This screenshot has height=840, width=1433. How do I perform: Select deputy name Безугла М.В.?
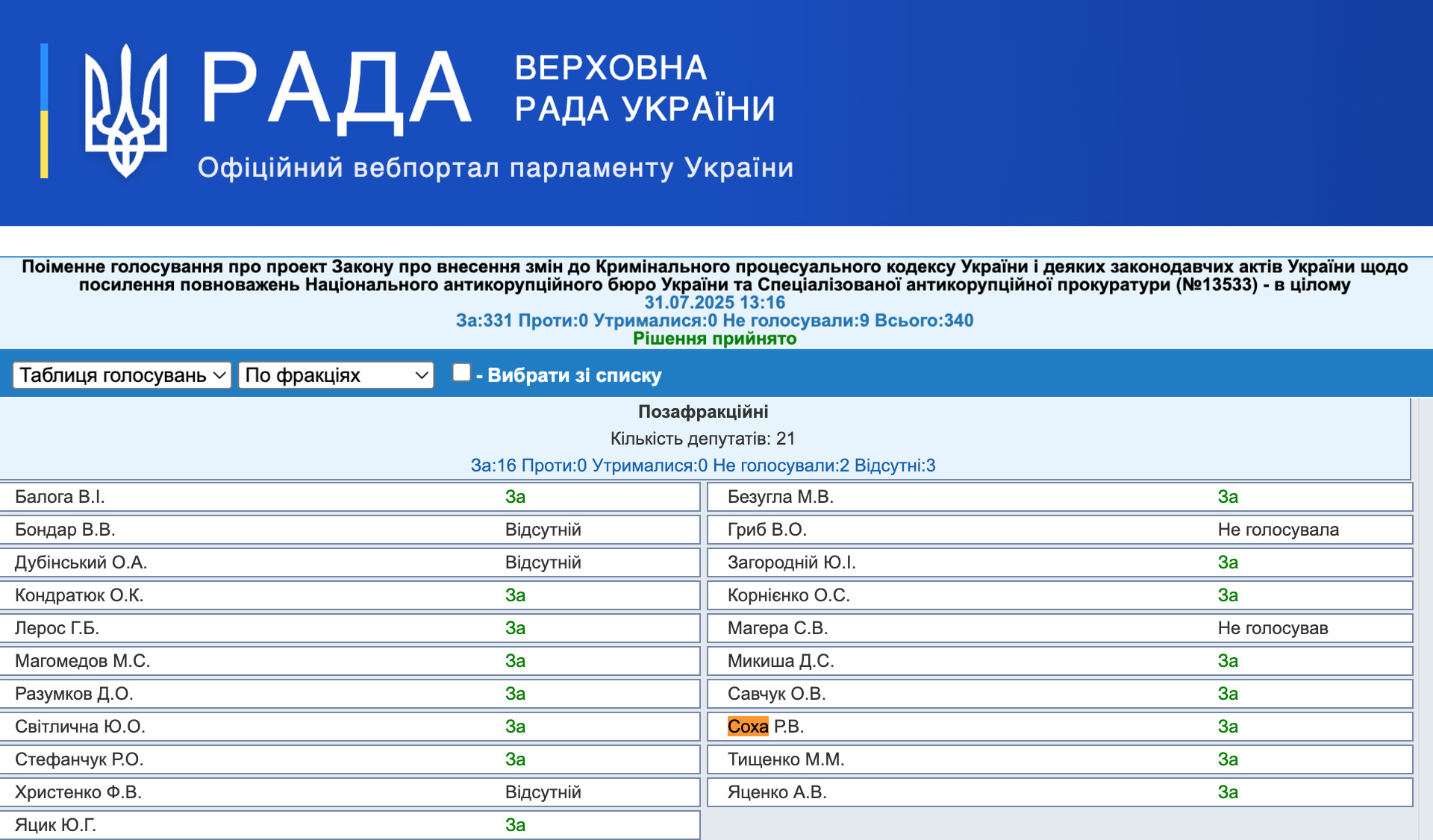[x=781, y=497]
